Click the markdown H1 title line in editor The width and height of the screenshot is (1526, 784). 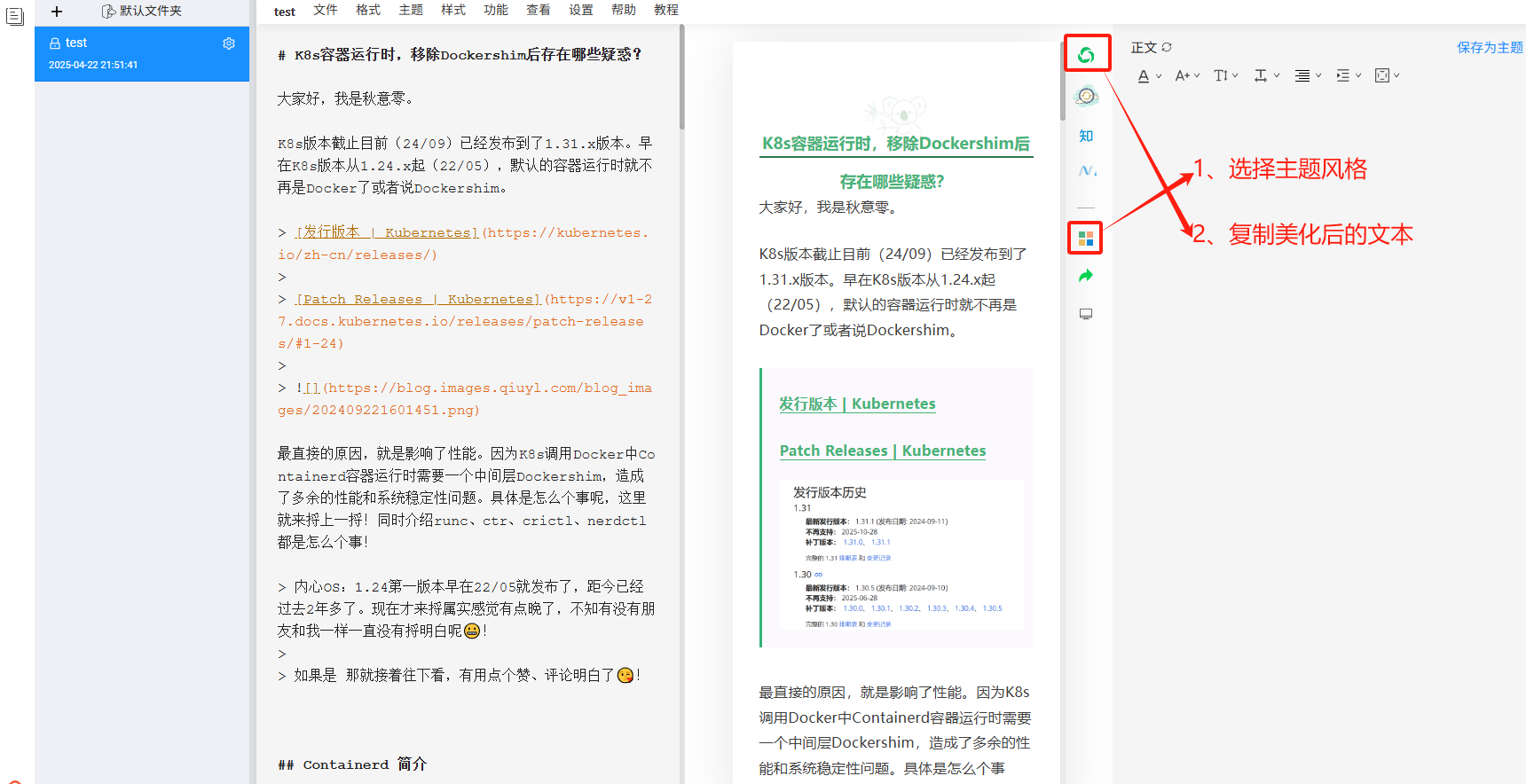pos(460,55)
